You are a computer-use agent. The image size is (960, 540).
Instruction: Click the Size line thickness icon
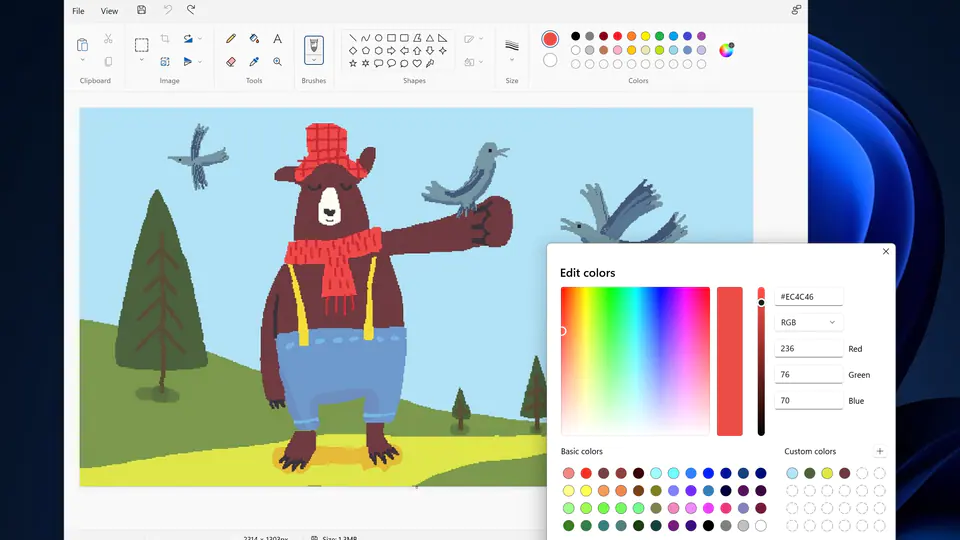[x=512, y=45]
